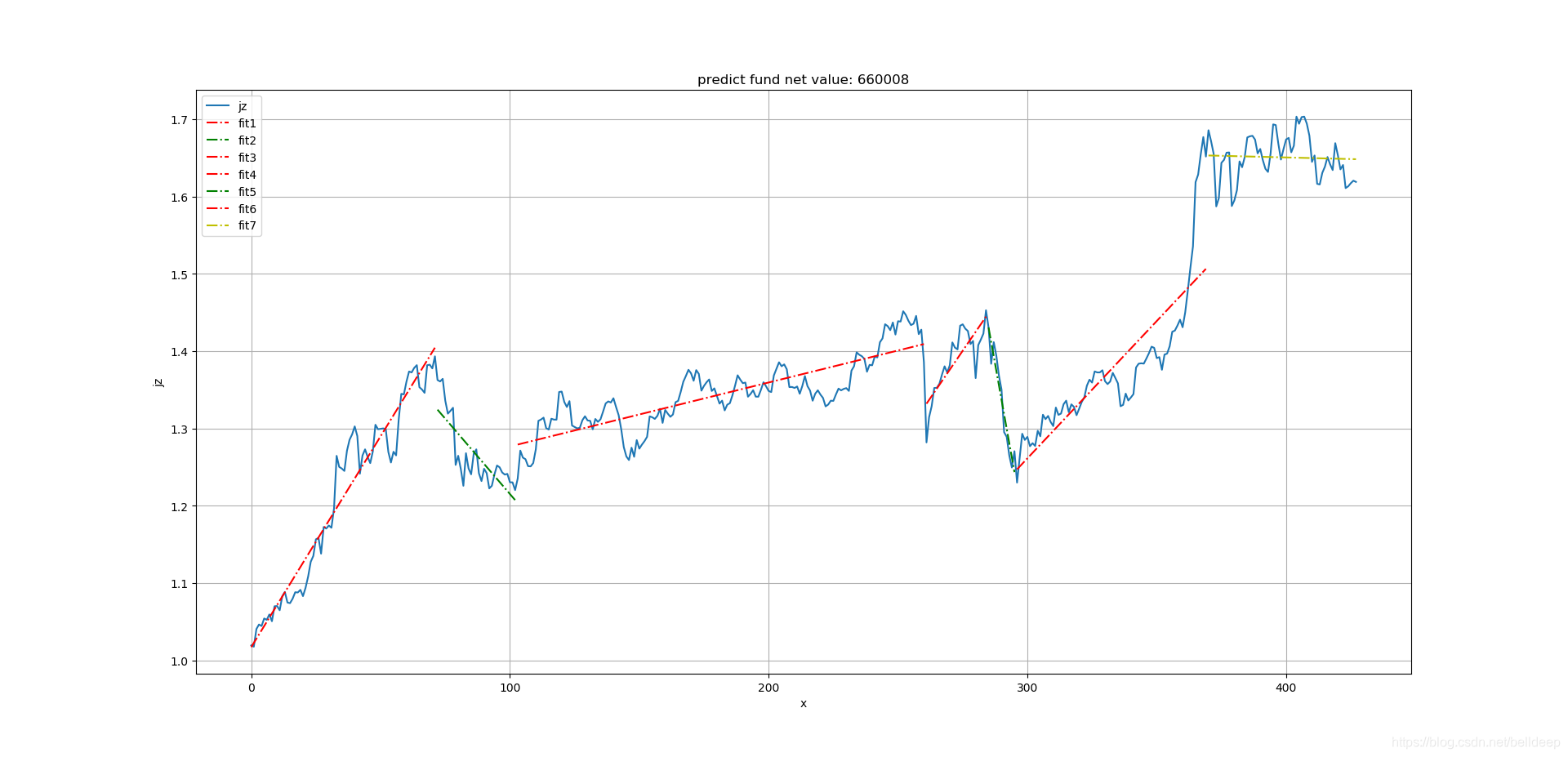Click the y-axis tick label 1.1
The height and width of the screenshot is (757, 1568).
[x=179, y=584]
